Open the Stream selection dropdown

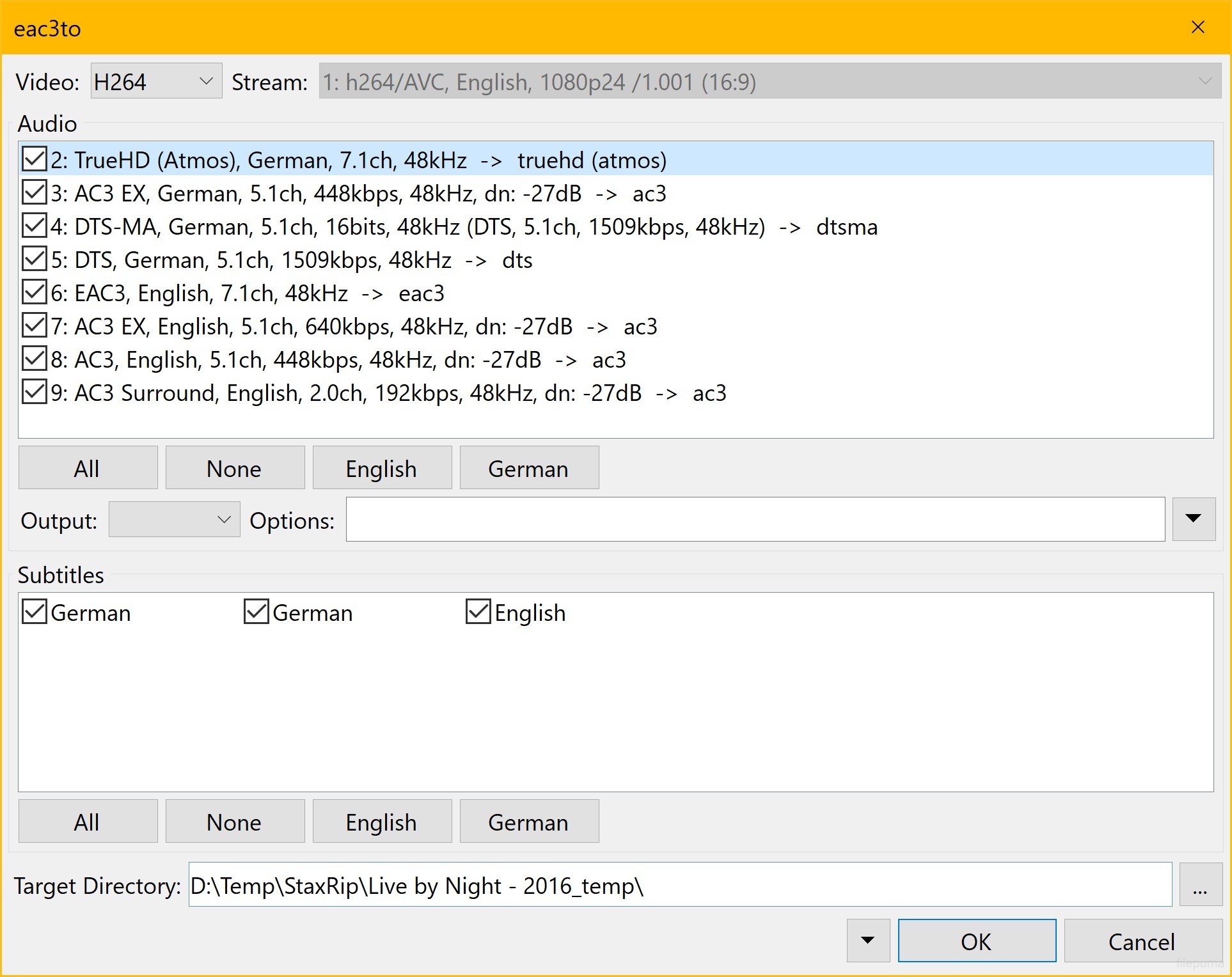pyautogui.click(x=1205, y=81)
